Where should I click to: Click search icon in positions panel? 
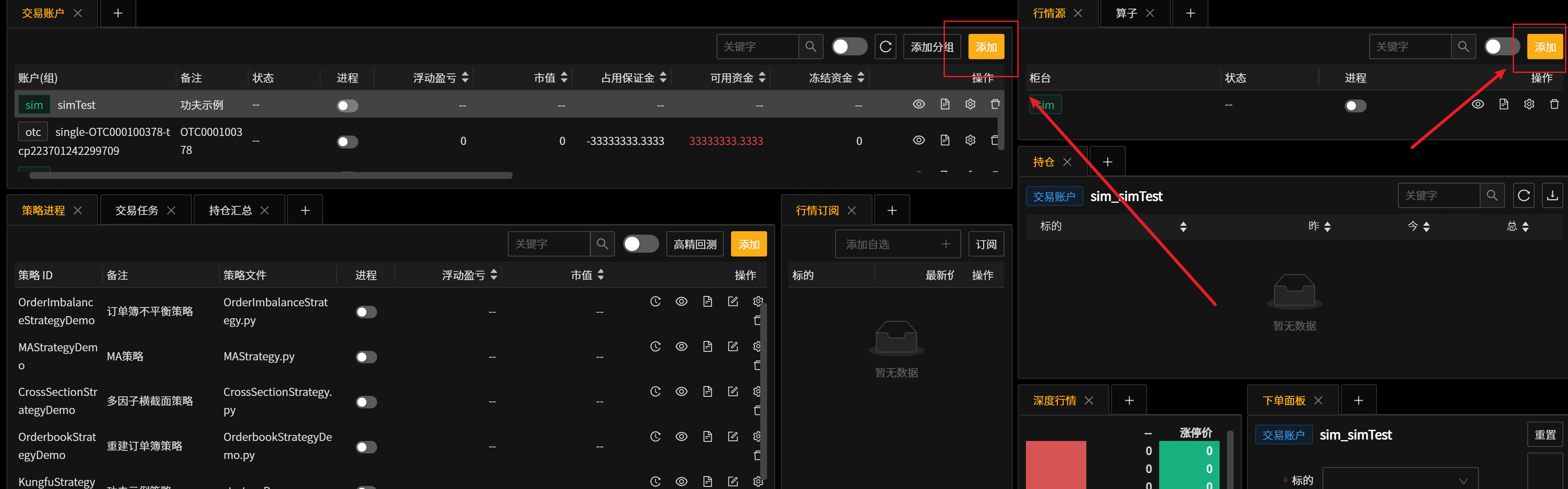point(1492,196)
